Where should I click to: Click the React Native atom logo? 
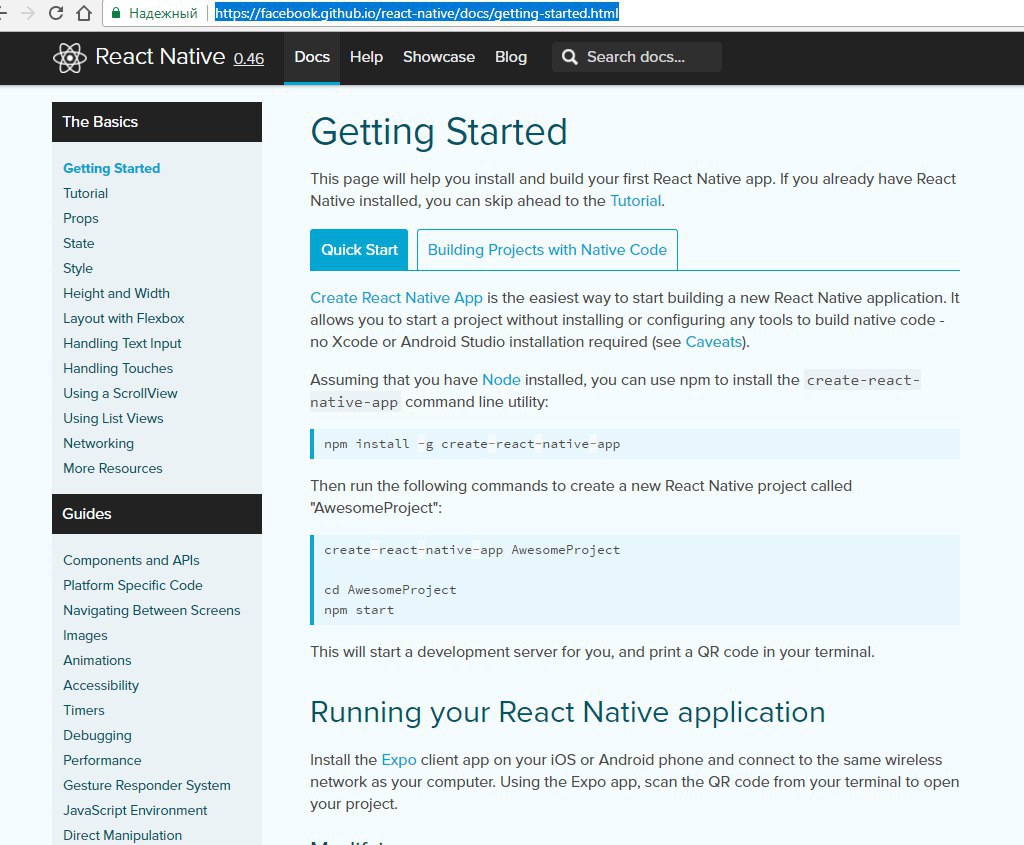69,57
